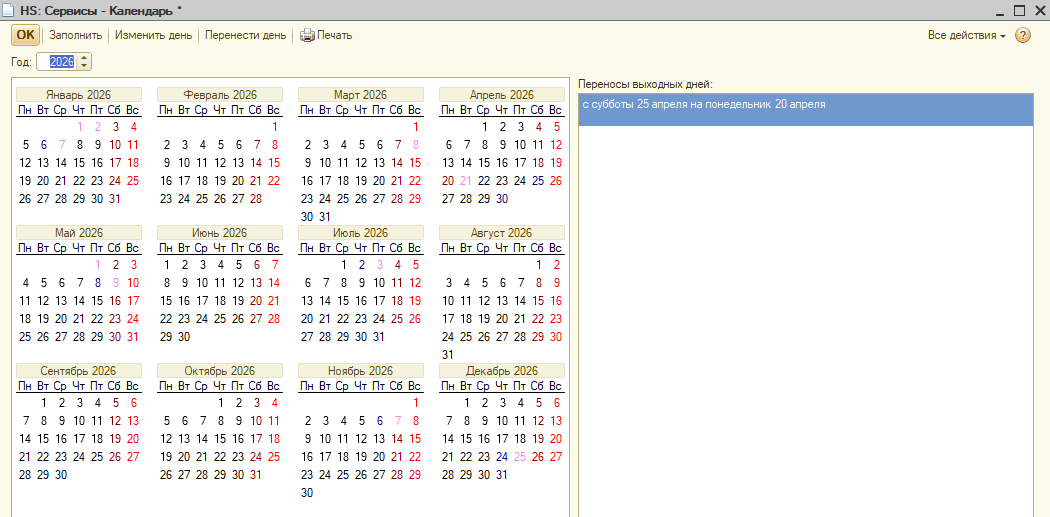Click the Октябрь 2026 header
Image resolution: width=1050 pixels, height=517 pixels.
(220, 370)
